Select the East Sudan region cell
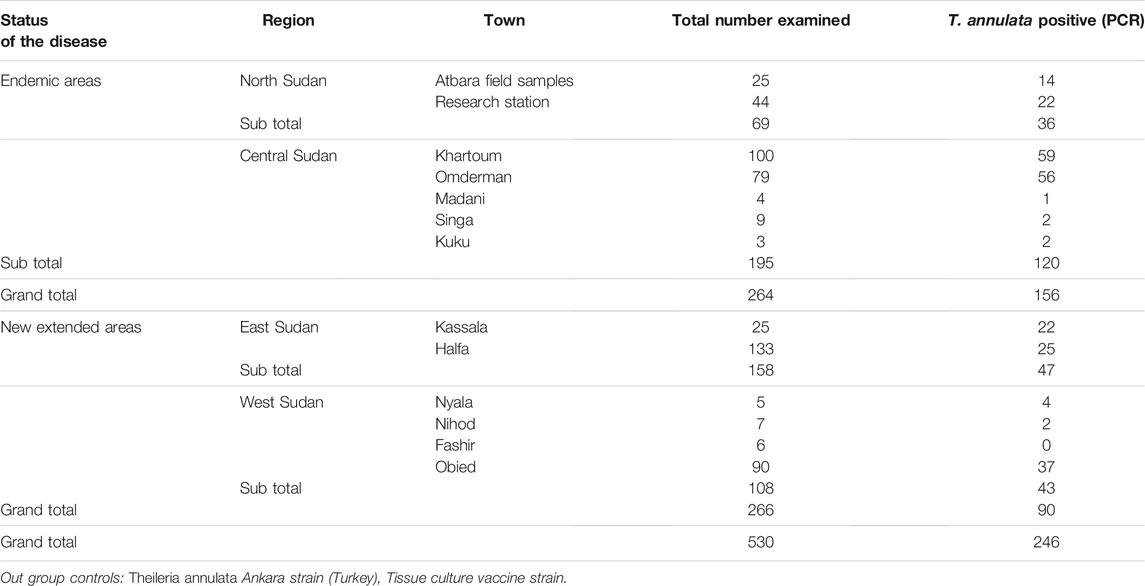This screenshot has height=586, width=1145. tap(279, 328)
